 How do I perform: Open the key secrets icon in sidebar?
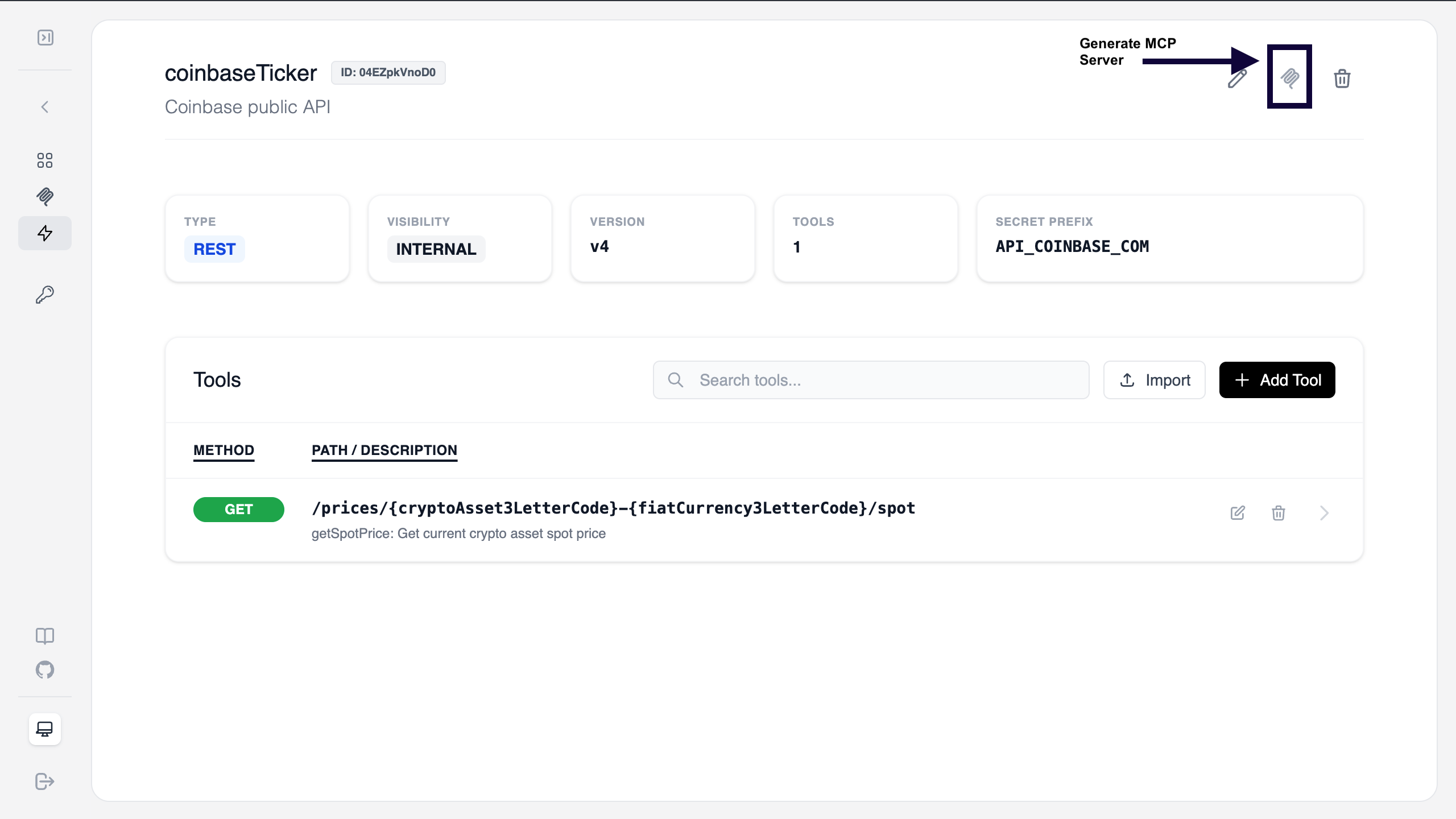point(45,295)
